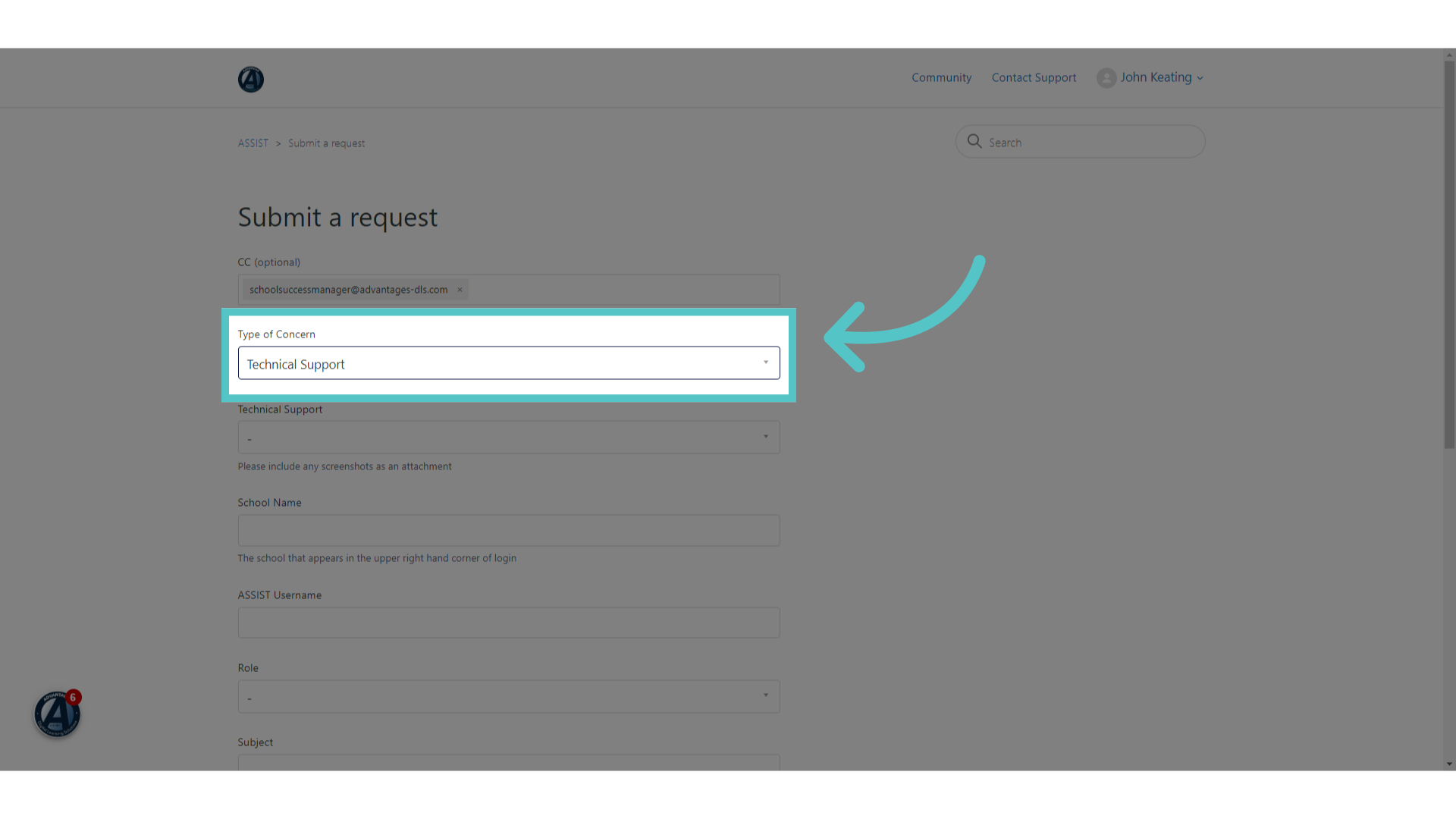Click the scrollbar up arrow

click(x=1449, y=55)
